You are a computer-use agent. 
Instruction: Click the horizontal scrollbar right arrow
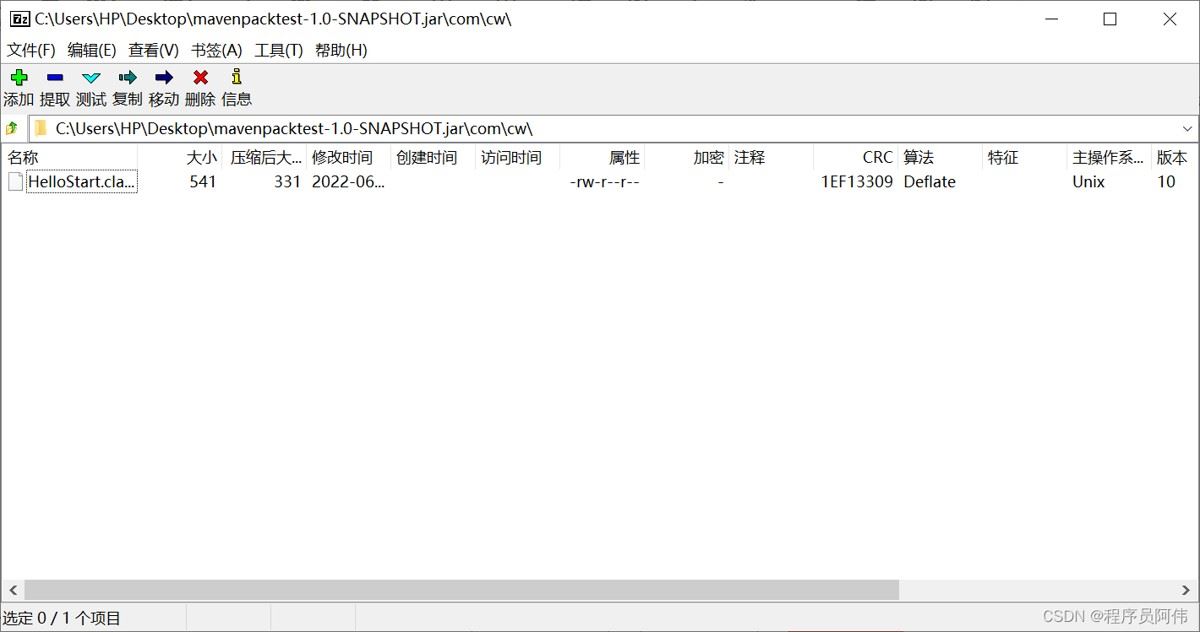tap(1188, 590)
